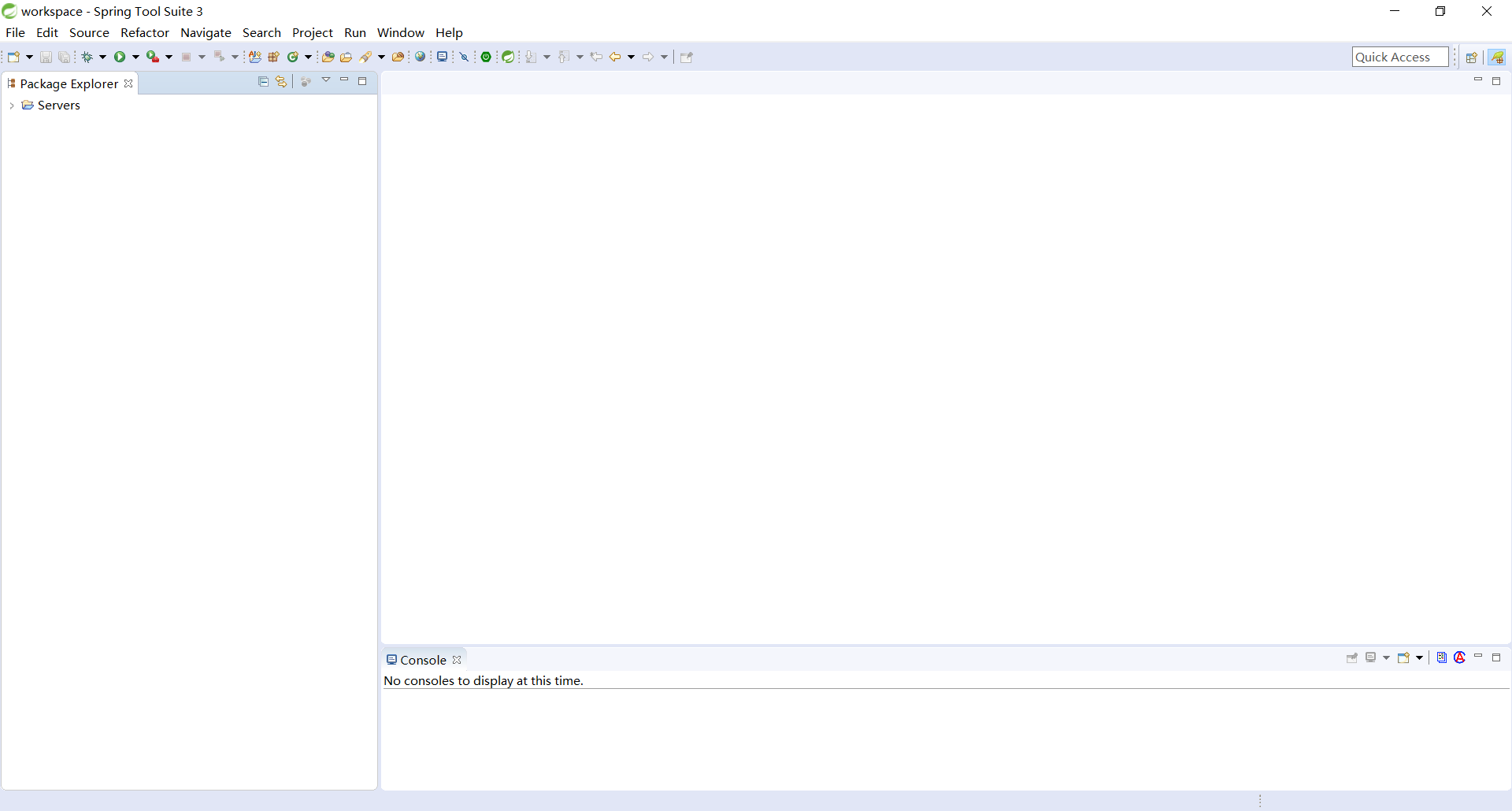Click the Open Type icon
The image size is (1512, 811).
[328, 57]
